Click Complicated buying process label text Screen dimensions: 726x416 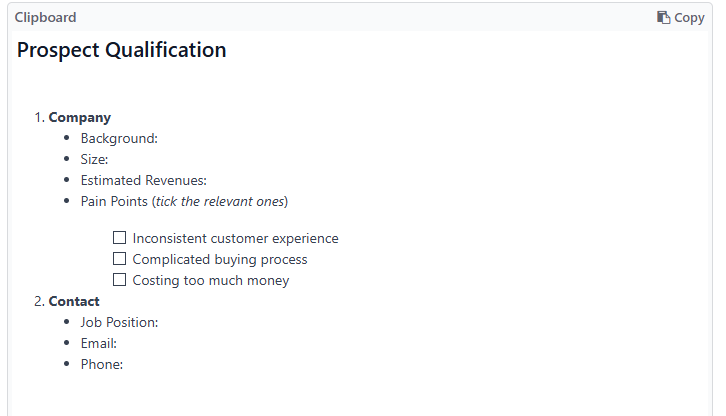pyautogui.click(x=220, y=259)
